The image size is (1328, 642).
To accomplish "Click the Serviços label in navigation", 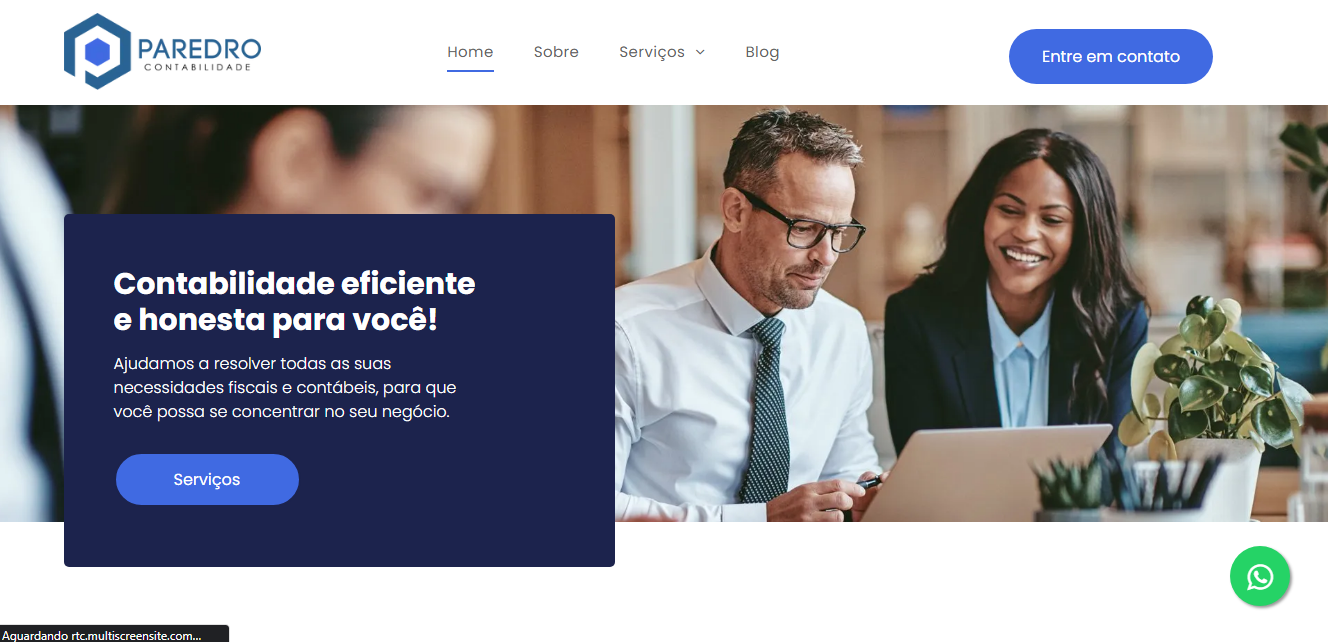I will click(x=652, y=52).
